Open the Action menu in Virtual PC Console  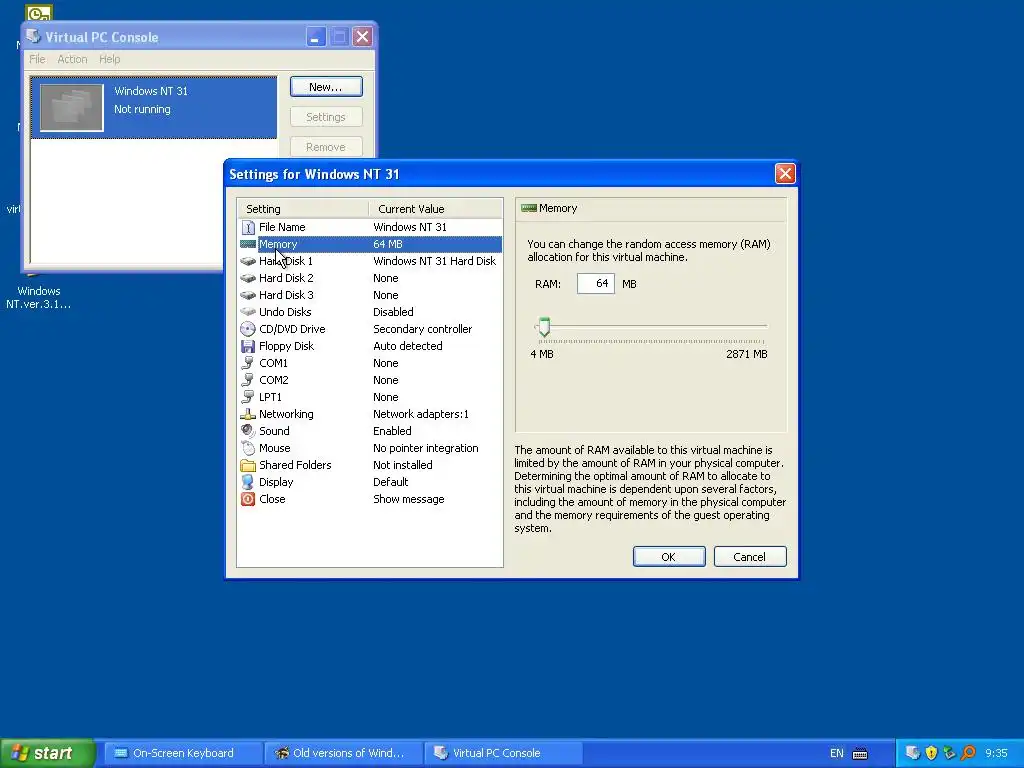(x=72, y=59)
